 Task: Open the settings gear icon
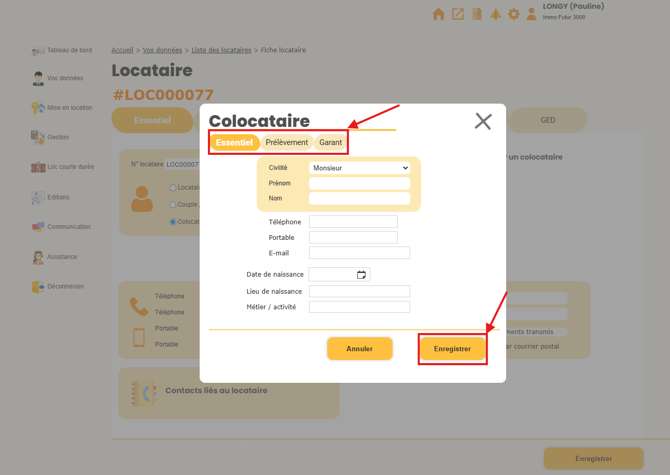(514, 14)
